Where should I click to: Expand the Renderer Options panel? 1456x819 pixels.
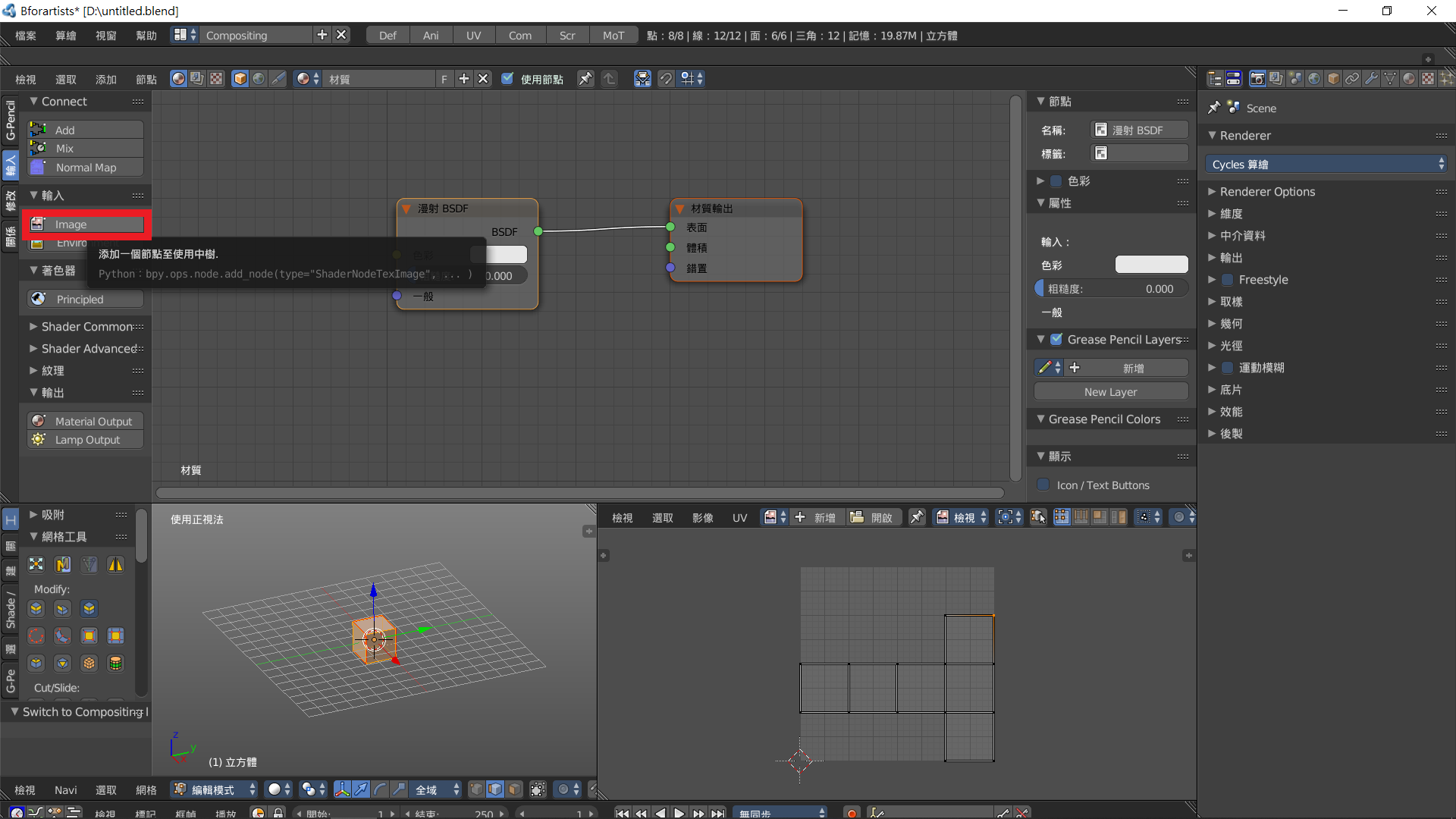click(1267, 192)
